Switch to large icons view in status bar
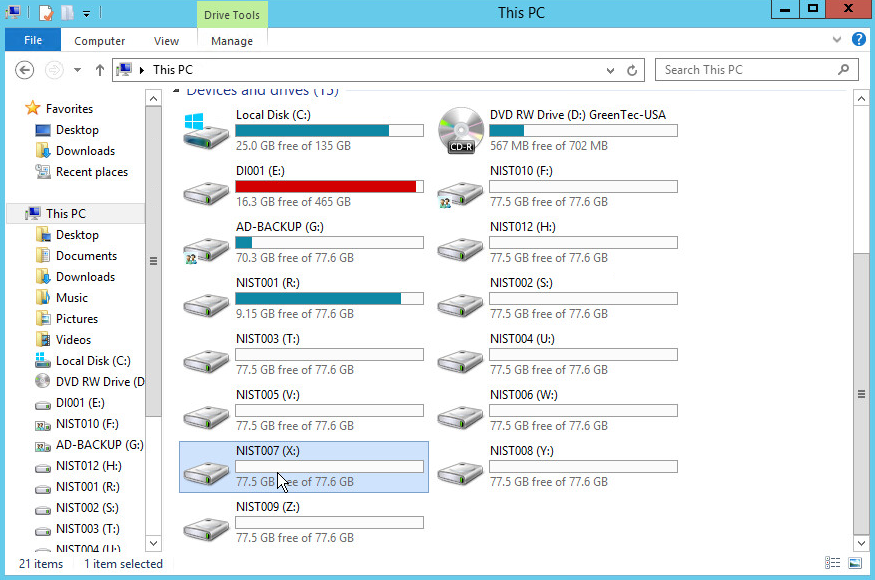 click(855, 564)
